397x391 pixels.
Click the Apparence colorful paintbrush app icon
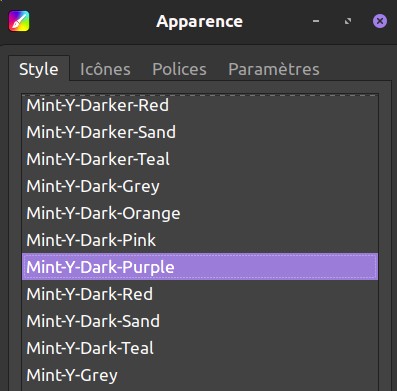tap(19, 21)
